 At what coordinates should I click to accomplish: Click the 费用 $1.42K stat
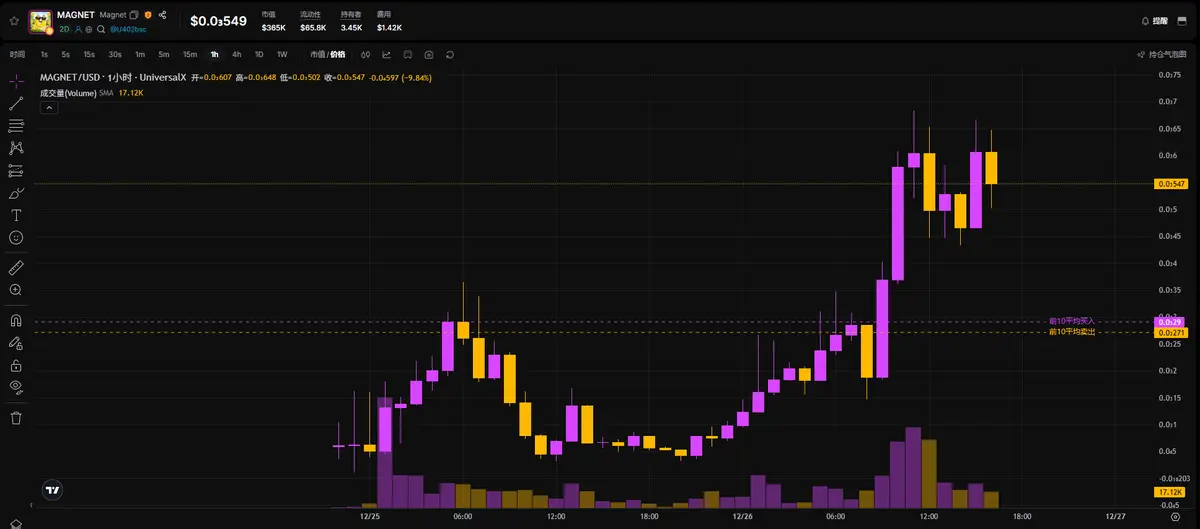click(389, 21)
